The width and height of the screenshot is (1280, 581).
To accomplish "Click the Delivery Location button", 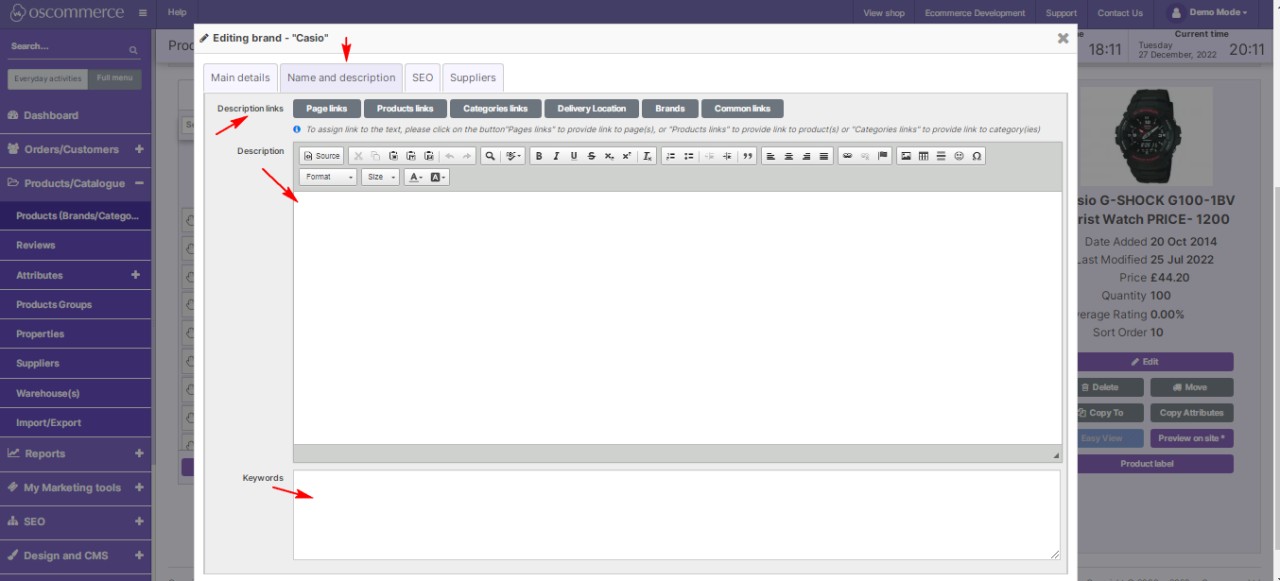I will click(592, 109).
